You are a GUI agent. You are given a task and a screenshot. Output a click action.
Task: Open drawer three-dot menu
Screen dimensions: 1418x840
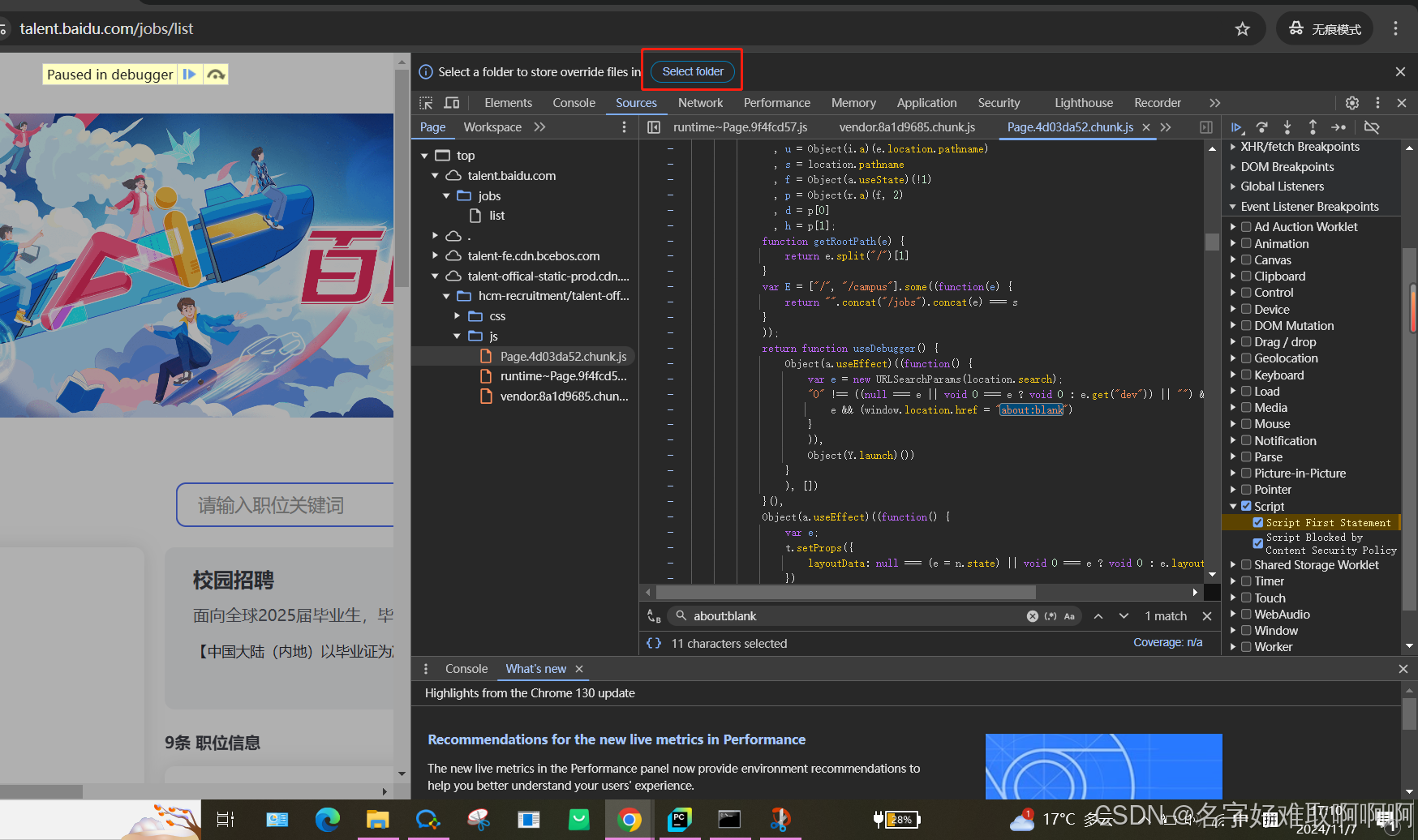point(426,669)
